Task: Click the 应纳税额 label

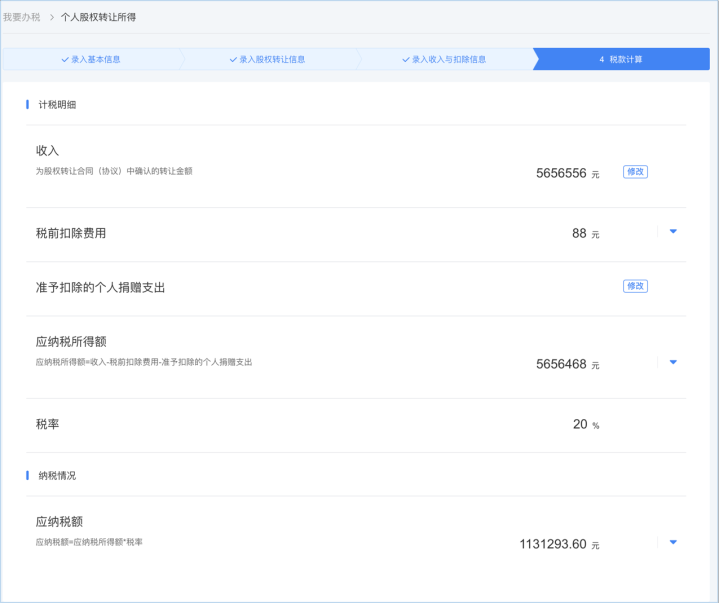Action: (59, 522)
